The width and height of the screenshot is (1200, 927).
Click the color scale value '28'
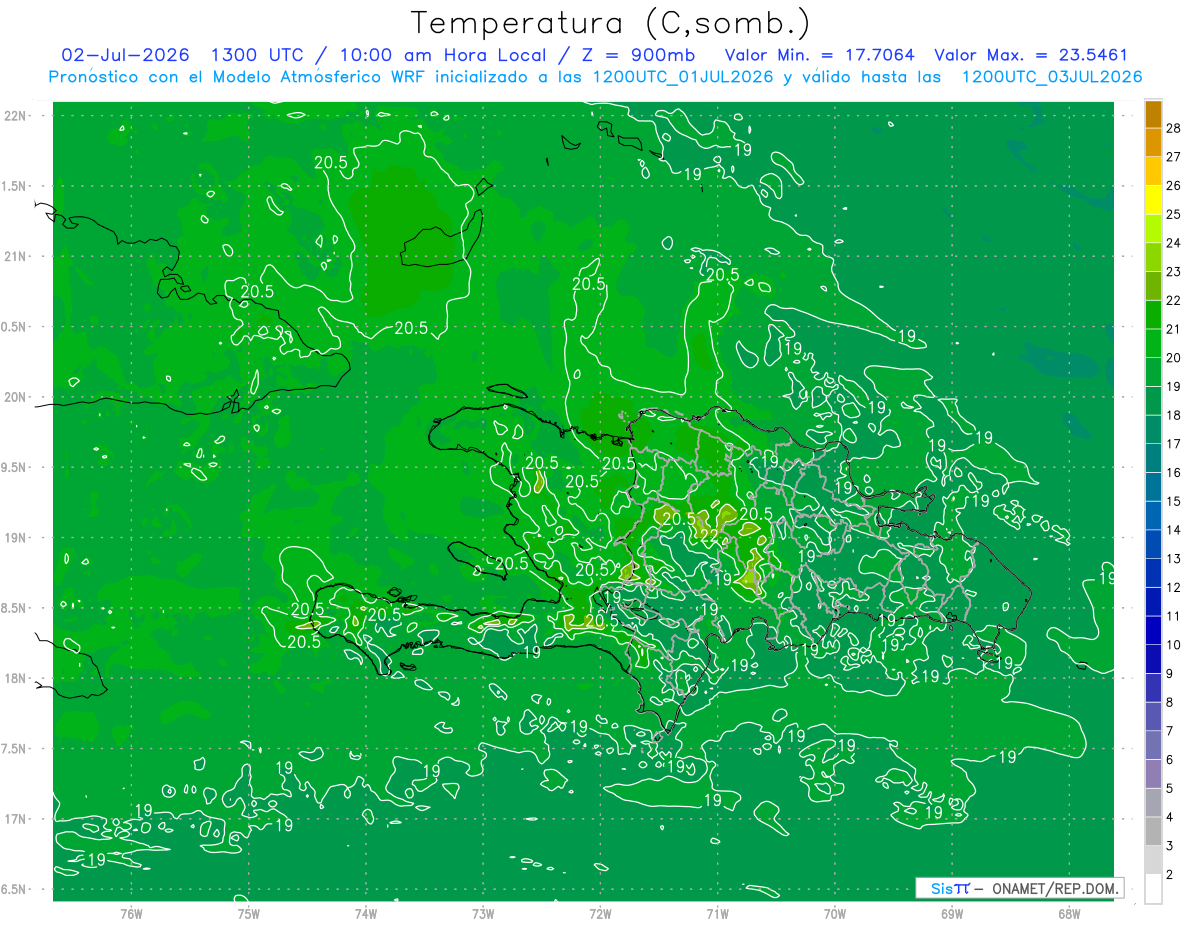click(1174, 128)
